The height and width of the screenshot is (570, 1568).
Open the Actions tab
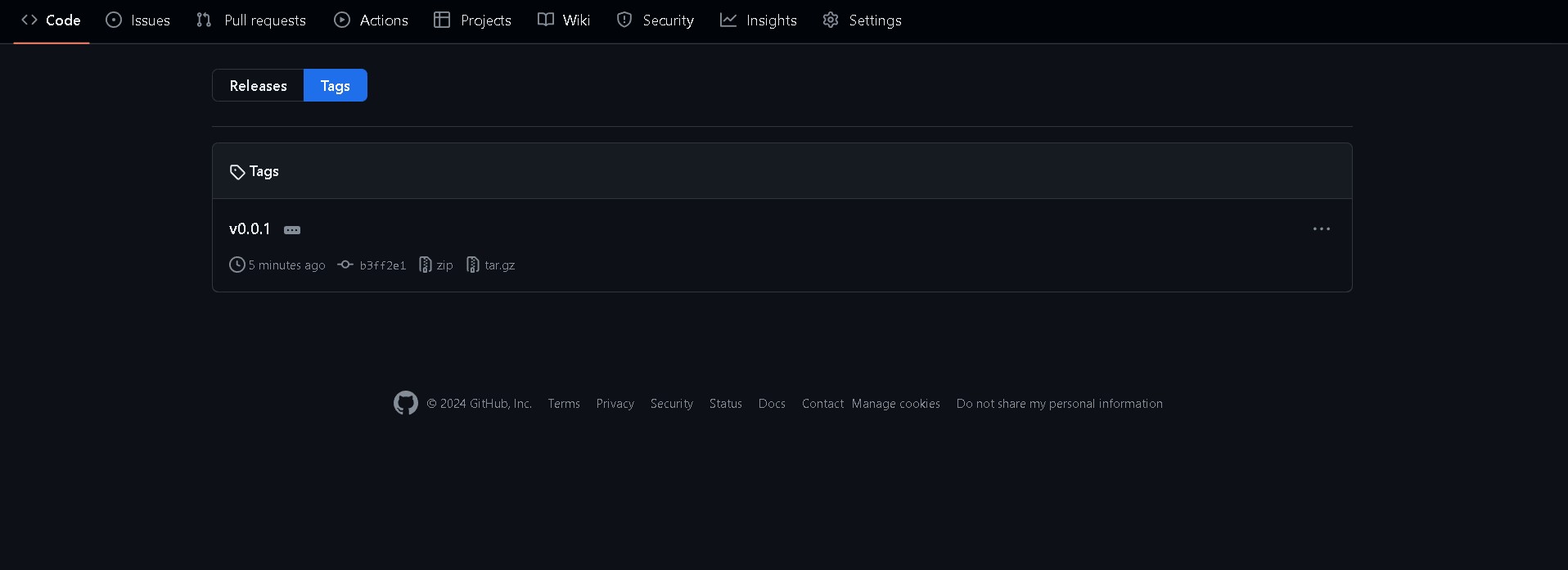pos(372,20)
